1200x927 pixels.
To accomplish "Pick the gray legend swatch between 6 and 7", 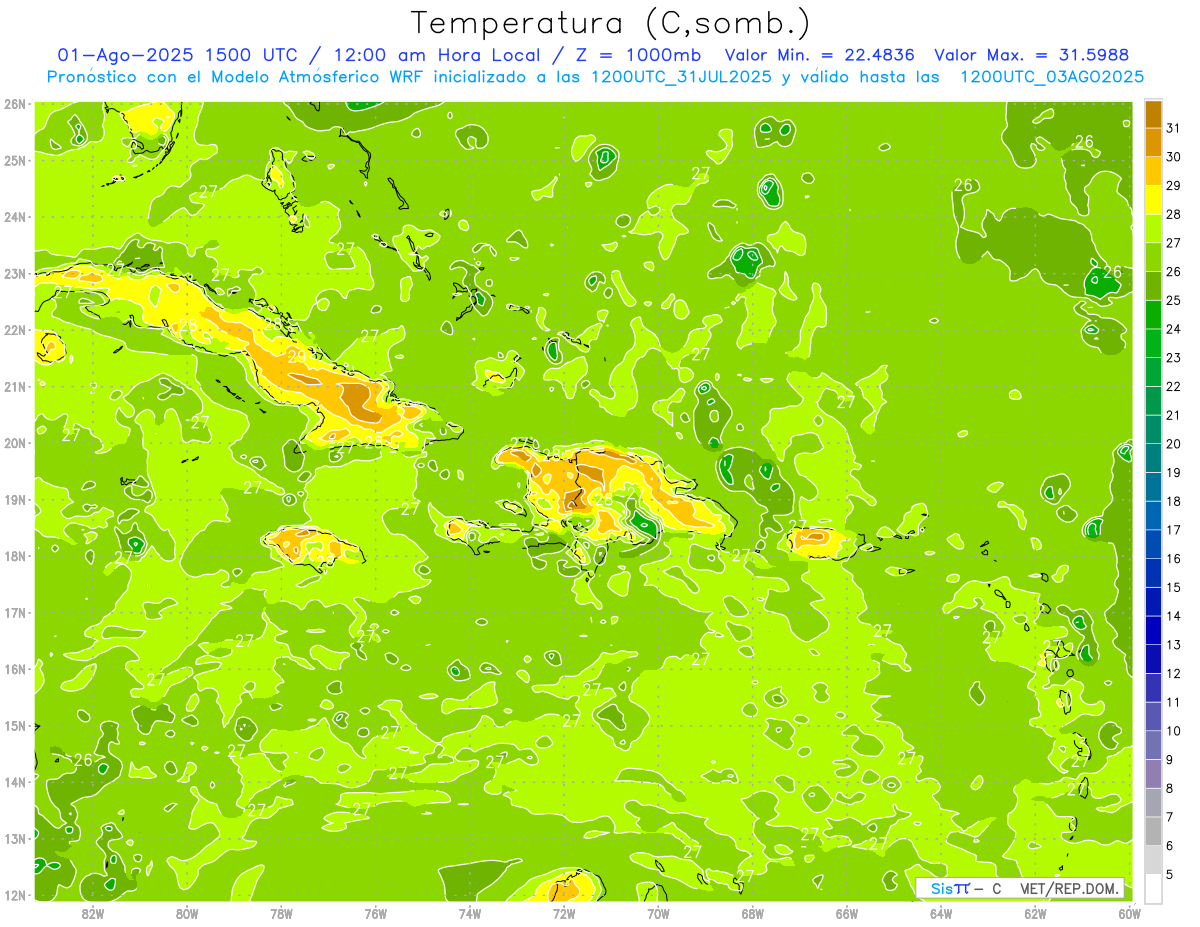I will pos(1153,831).
